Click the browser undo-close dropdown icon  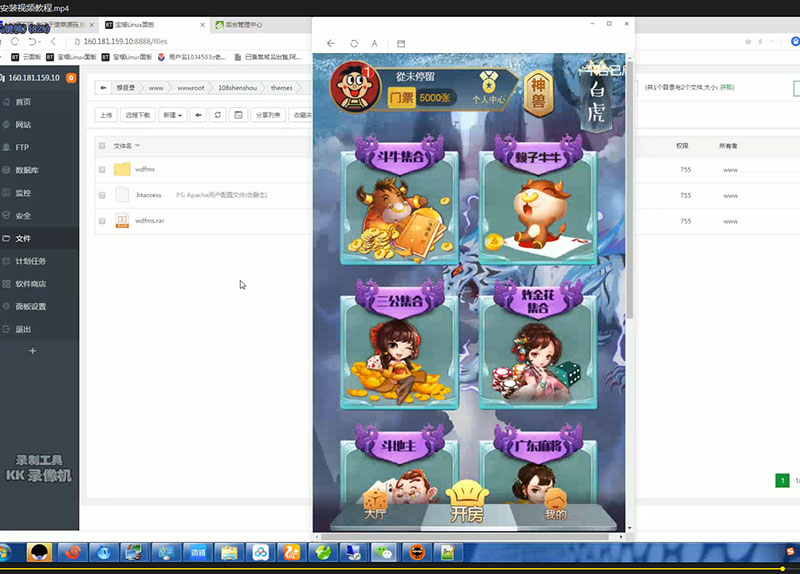(35, 41)
